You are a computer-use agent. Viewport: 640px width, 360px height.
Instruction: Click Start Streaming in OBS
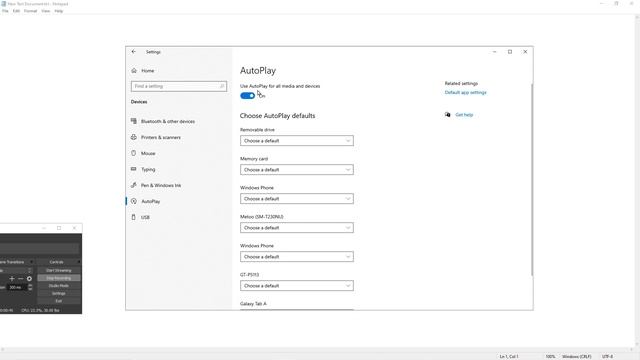click(x=59, y=271)
